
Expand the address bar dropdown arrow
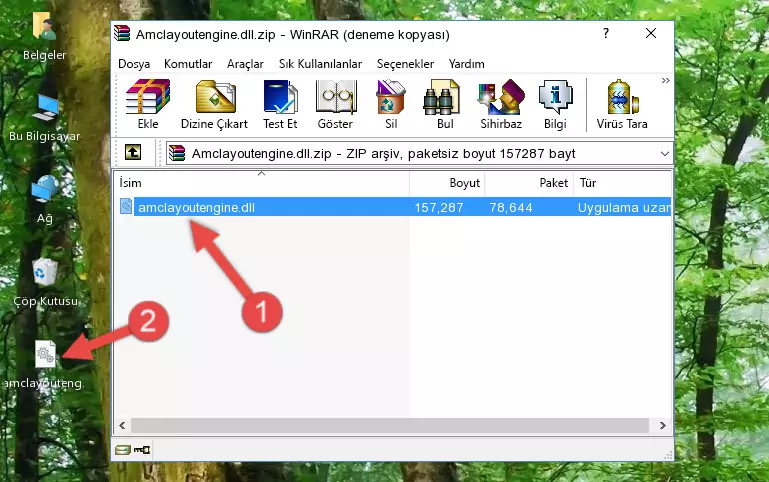[665, 153]
